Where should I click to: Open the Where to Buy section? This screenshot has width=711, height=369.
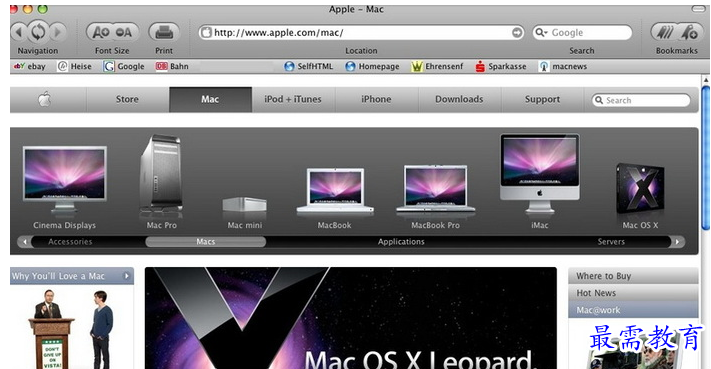pos(633,276)
